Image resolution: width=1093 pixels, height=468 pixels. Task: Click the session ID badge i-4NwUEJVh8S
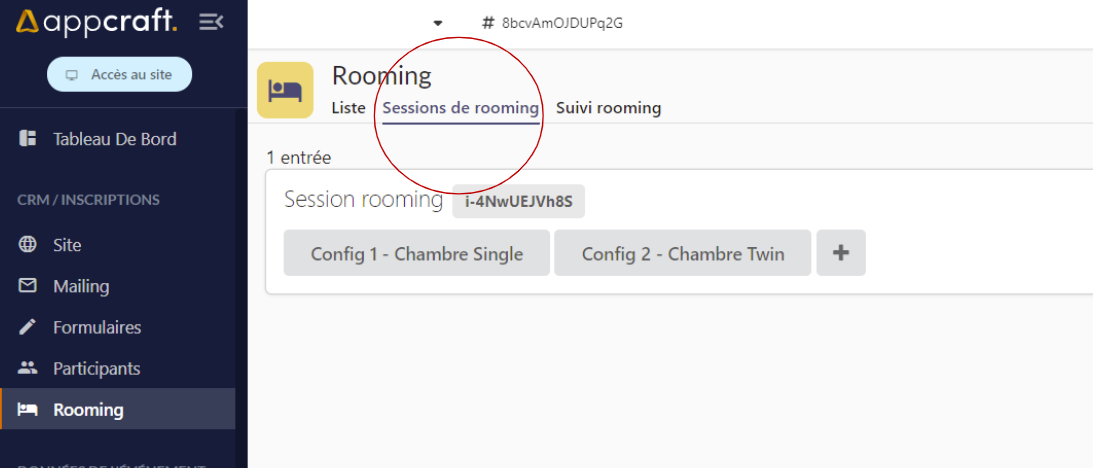click(x=518, y=201)
